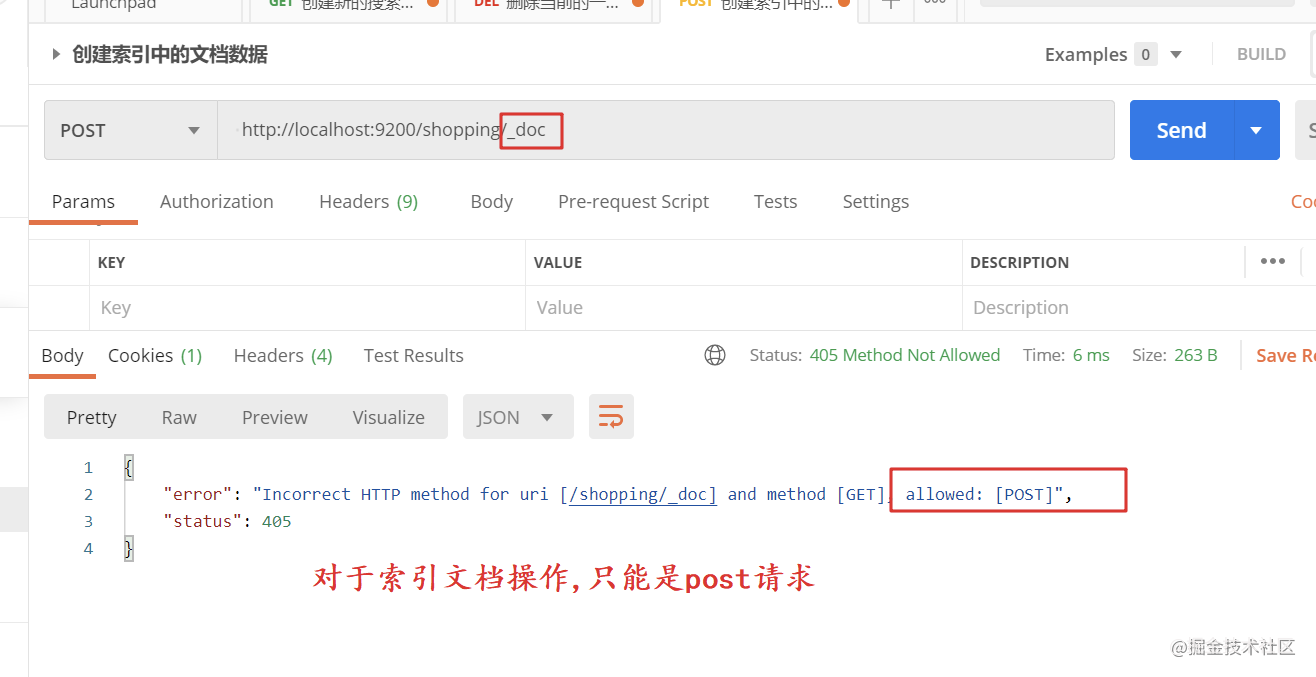Click the network globe icon
Image resolution: width=1316 pixels, height=677 pixels.
715,355
